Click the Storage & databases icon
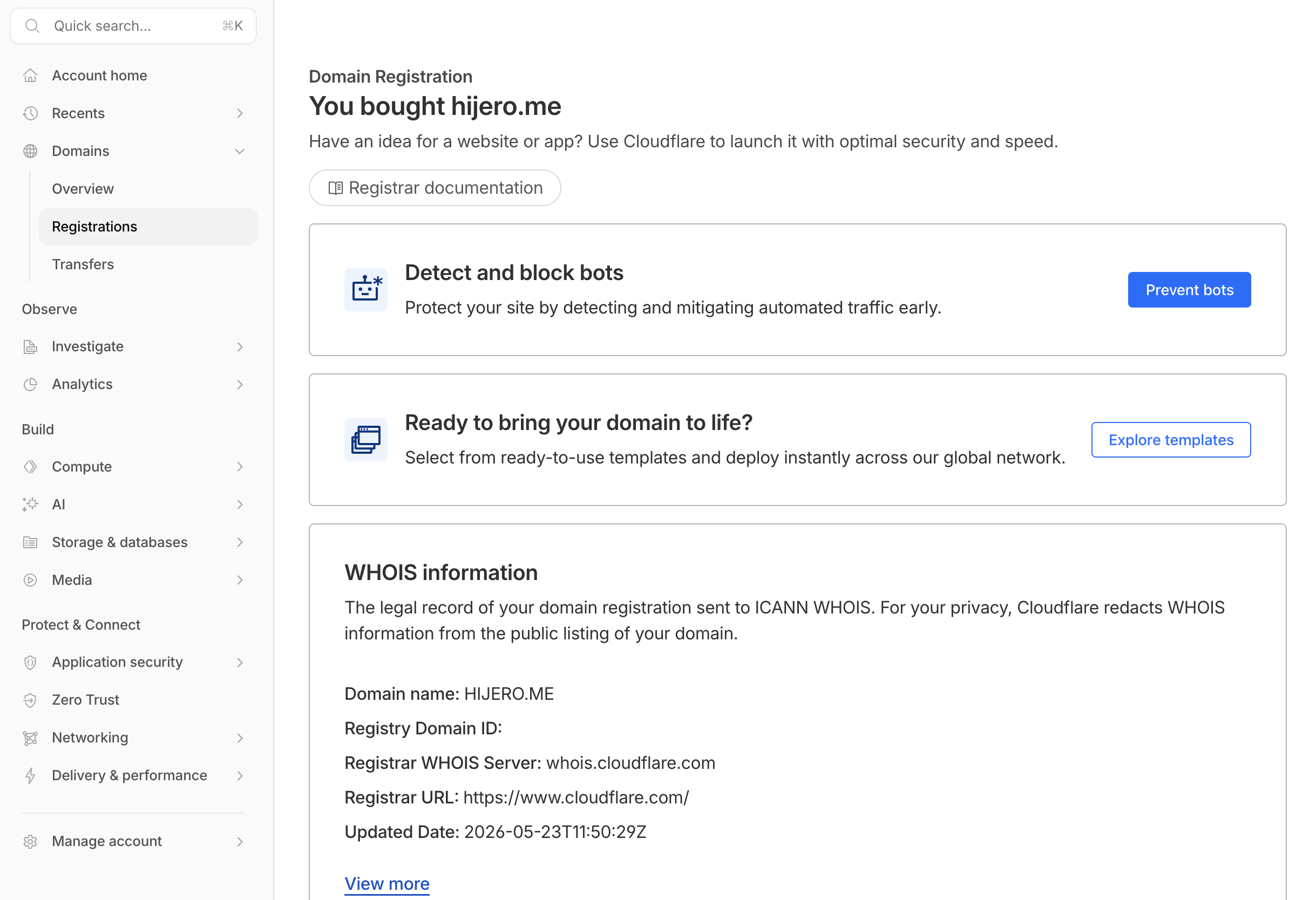Image resolution: width=1316 pixels, height=900 pixels. 31,542
